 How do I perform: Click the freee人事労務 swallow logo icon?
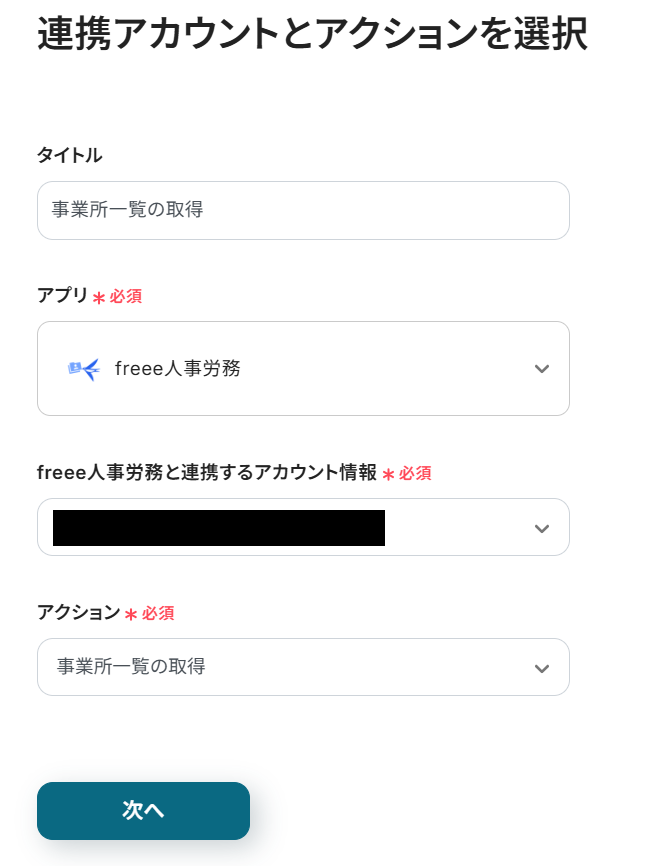[84, 369]
